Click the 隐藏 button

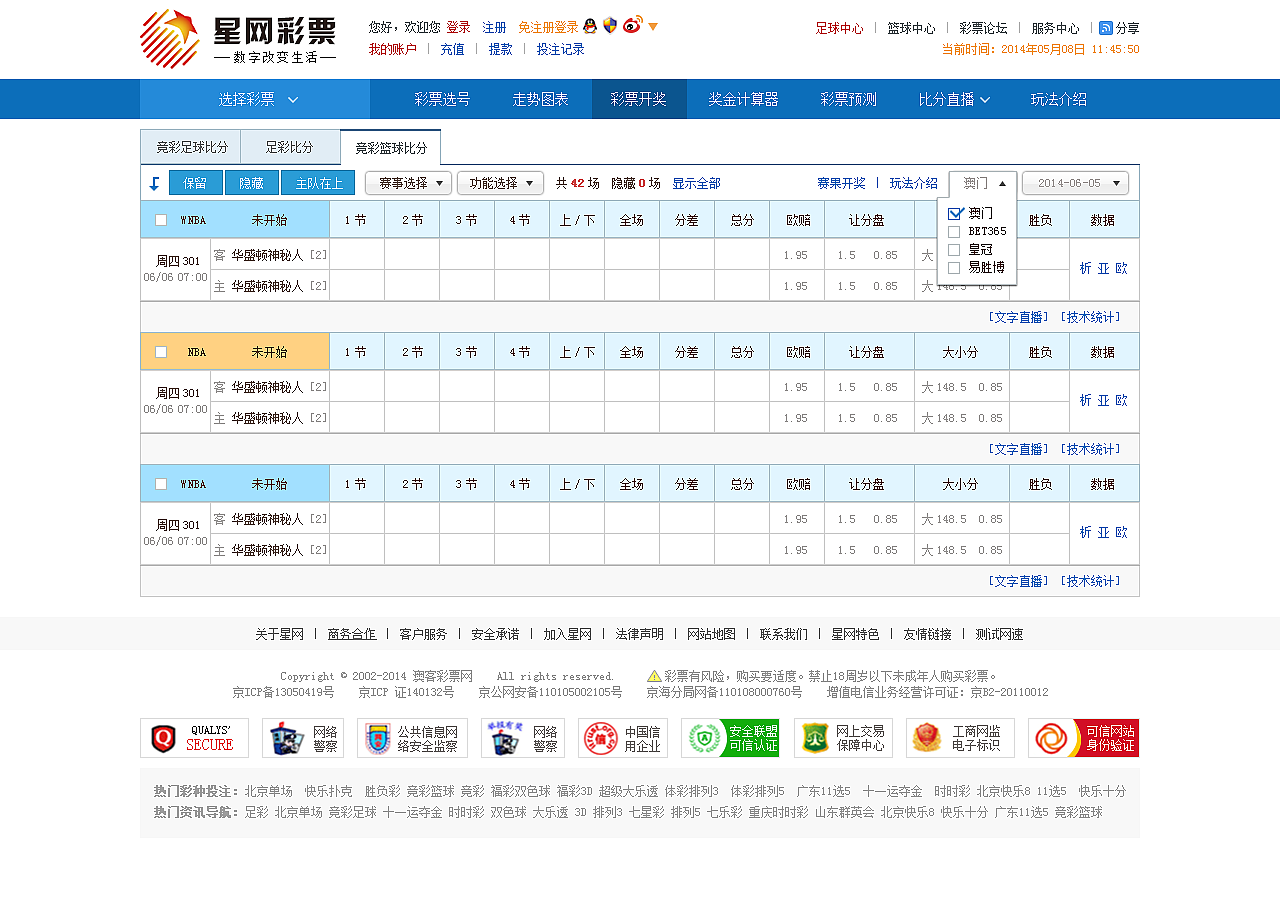[x=252, y=183]
